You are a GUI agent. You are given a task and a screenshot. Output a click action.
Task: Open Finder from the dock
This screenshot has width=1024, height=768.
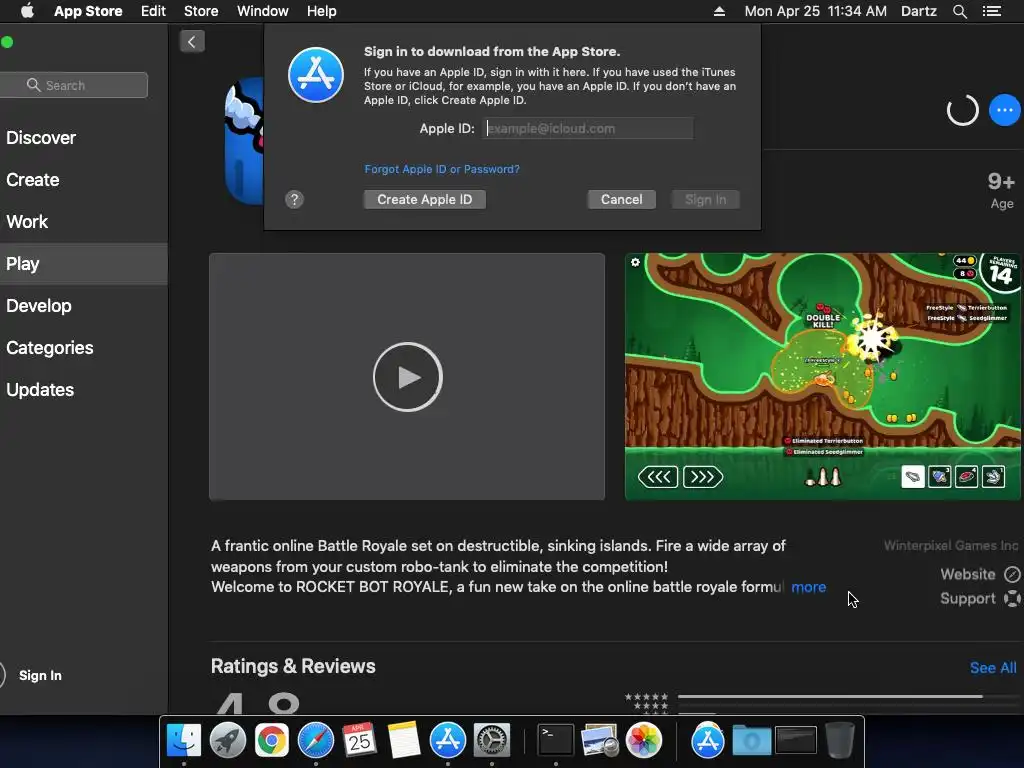tap(184, 741)
